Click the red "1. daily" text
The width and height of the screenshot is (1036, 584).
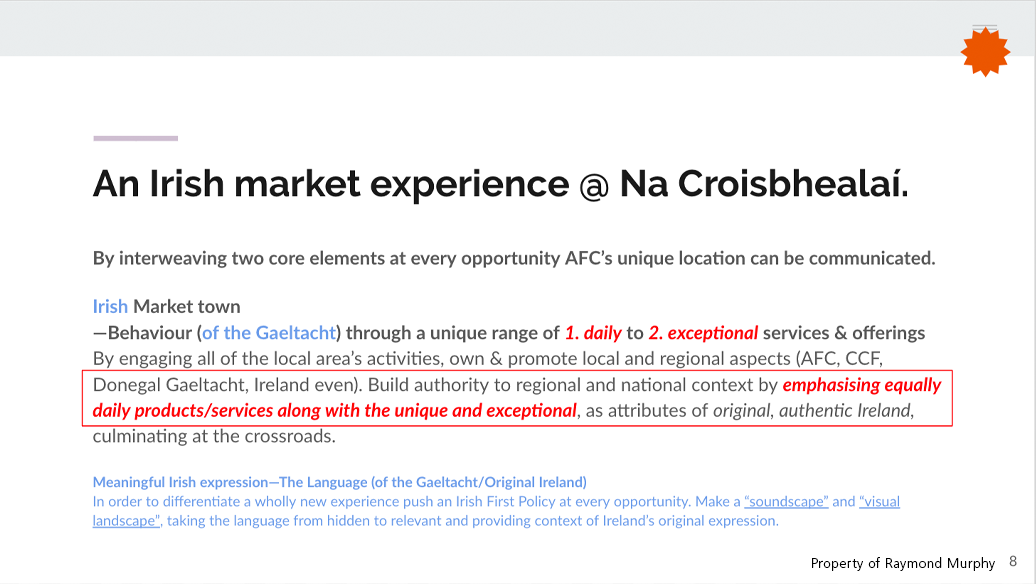click(x=593, y=332)
